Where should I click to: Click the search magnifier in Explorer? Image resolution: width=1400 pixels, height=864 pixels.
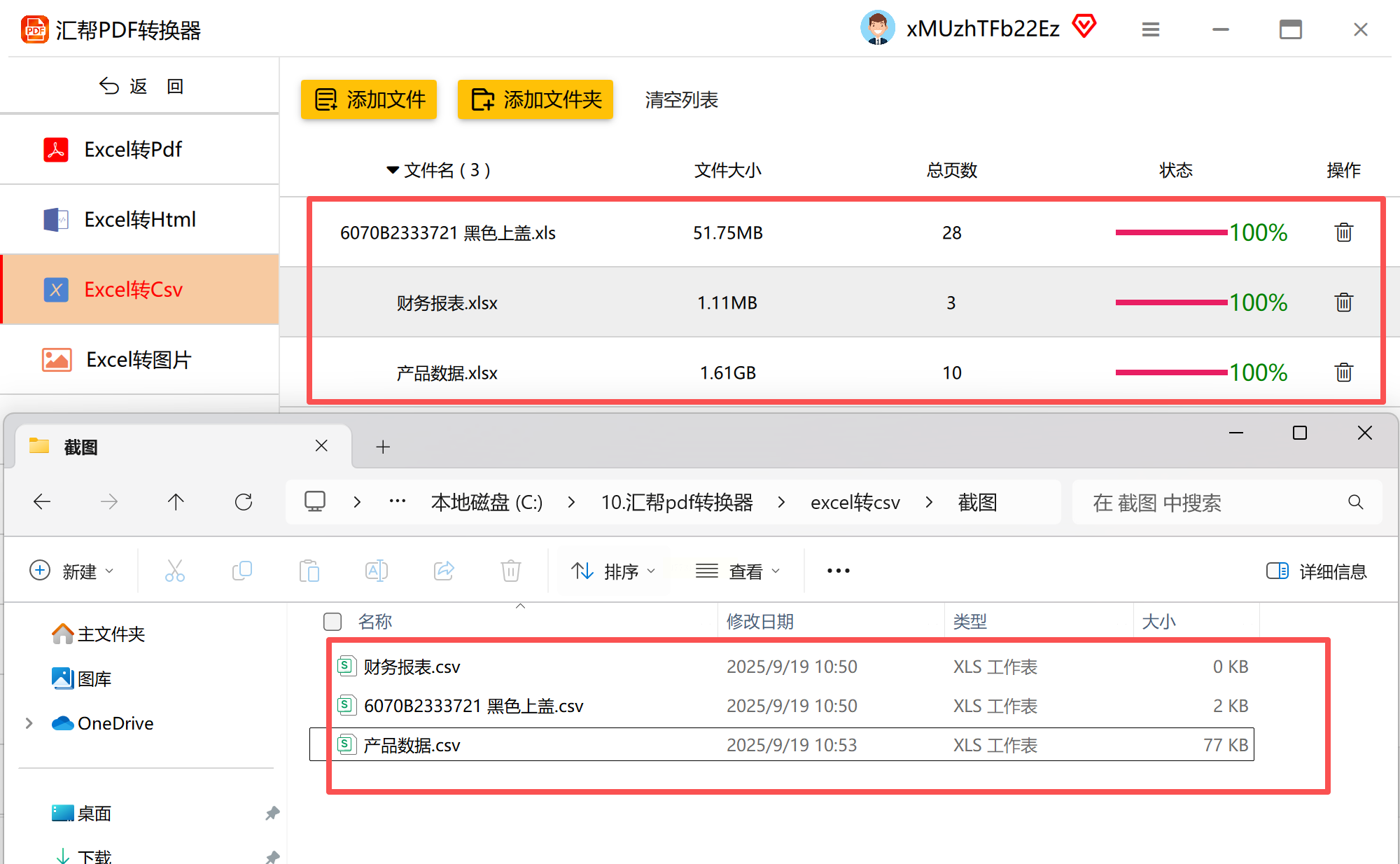coord(1355,502)
